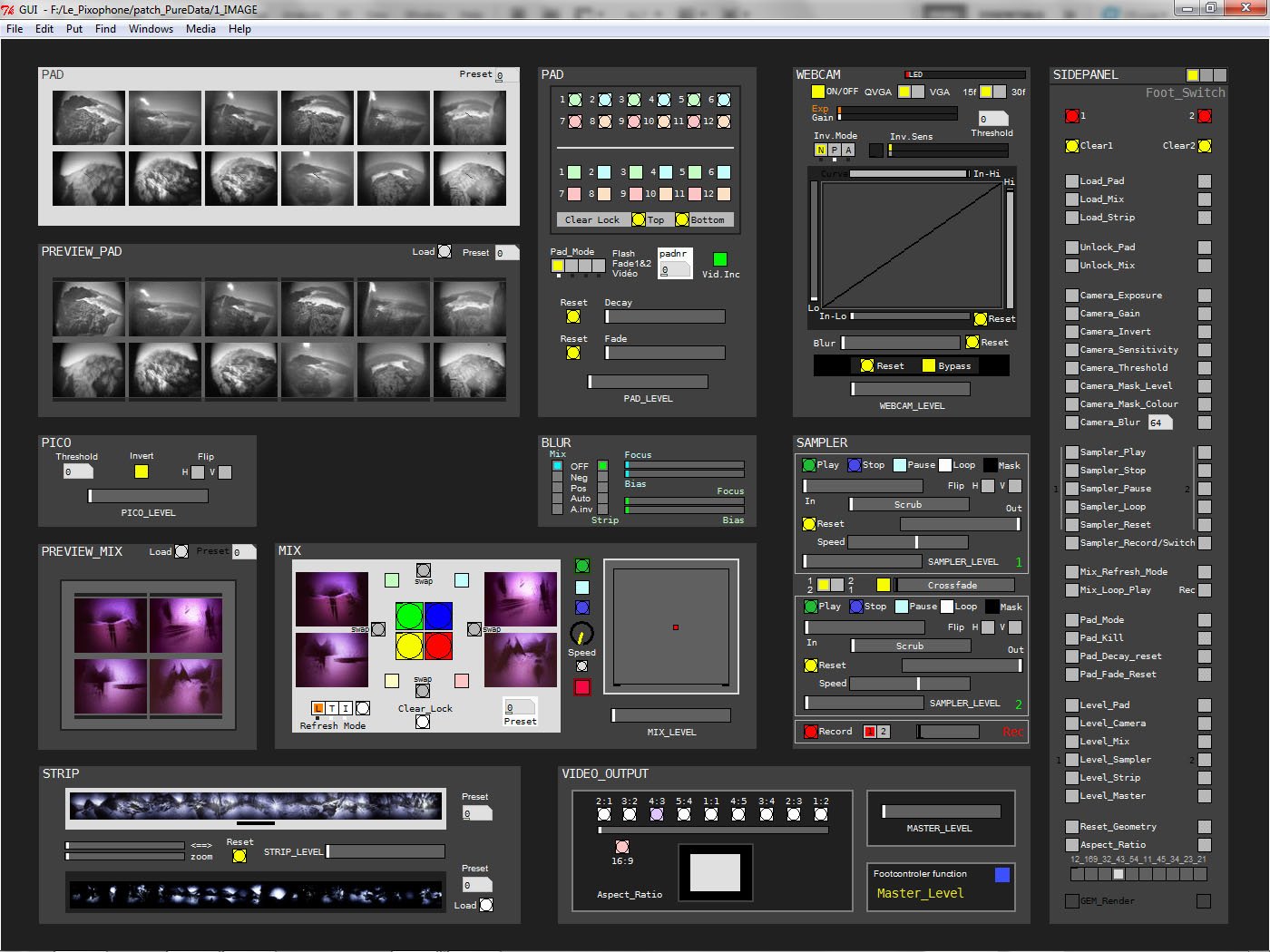Select 1:1 aspect ratio bang

tap(711, 814)
